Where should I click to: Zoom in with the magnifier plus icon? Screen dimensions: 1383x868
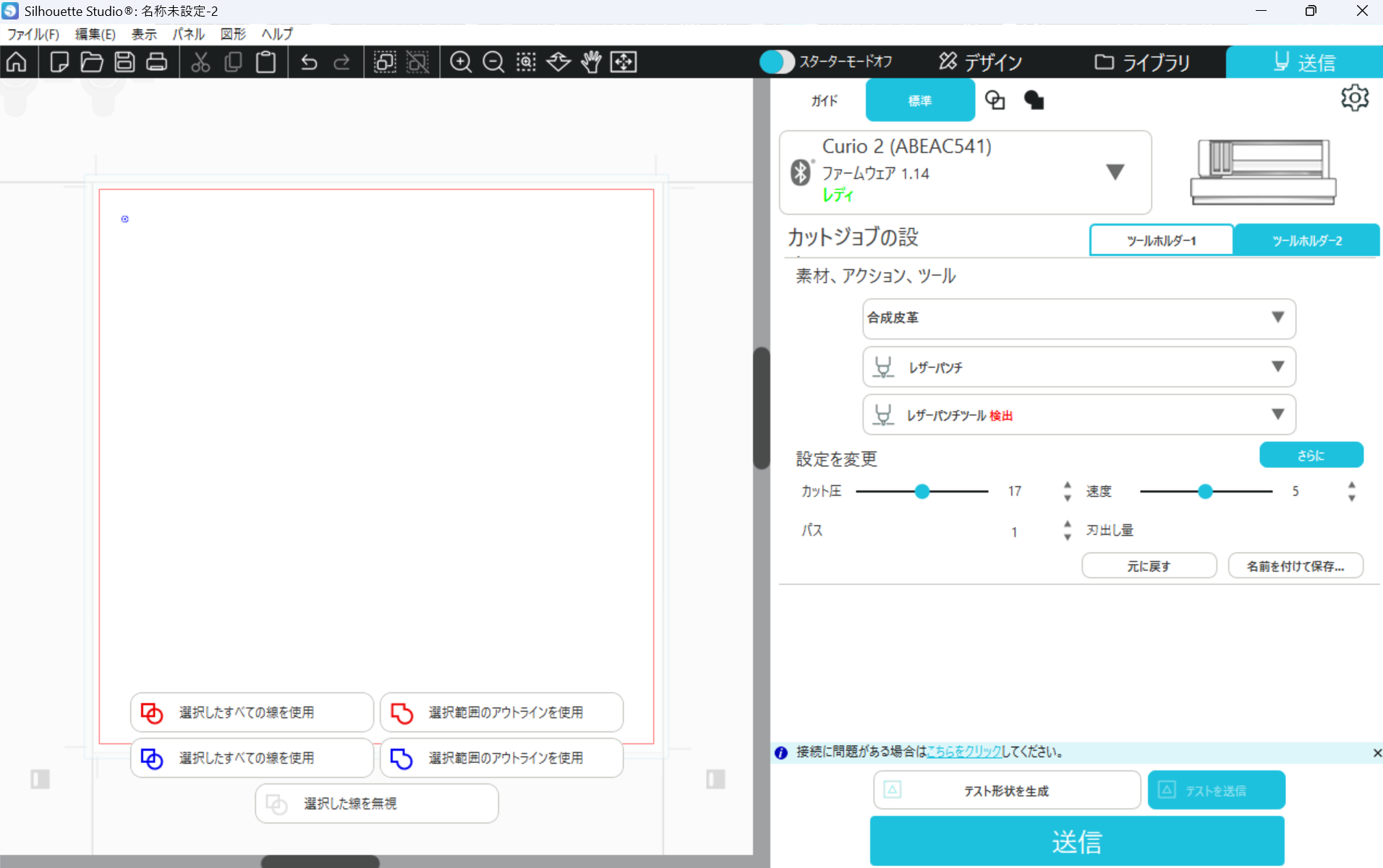(461, 62)
